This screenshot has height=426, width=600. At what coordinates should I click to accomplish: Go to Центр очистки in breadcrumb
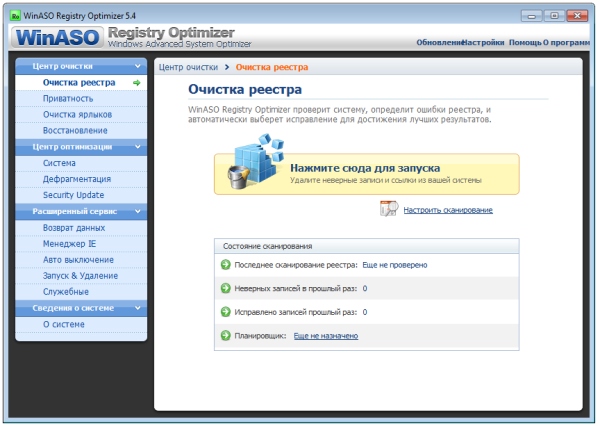point(191,67)
